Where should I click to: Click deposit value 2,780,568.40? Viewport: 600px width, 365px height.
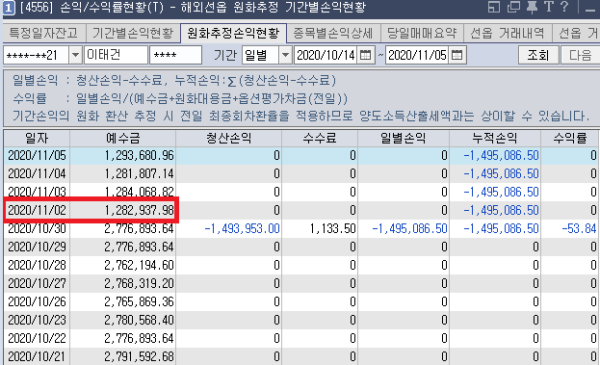[x=139, y=320]
